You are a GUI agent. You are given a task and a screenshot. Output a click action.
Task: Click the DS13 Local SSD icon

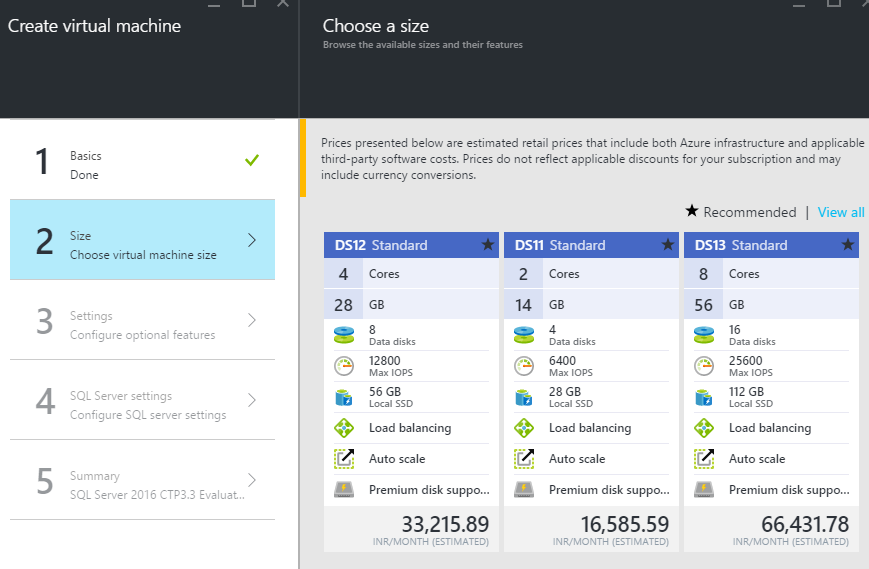click(704, 397)
